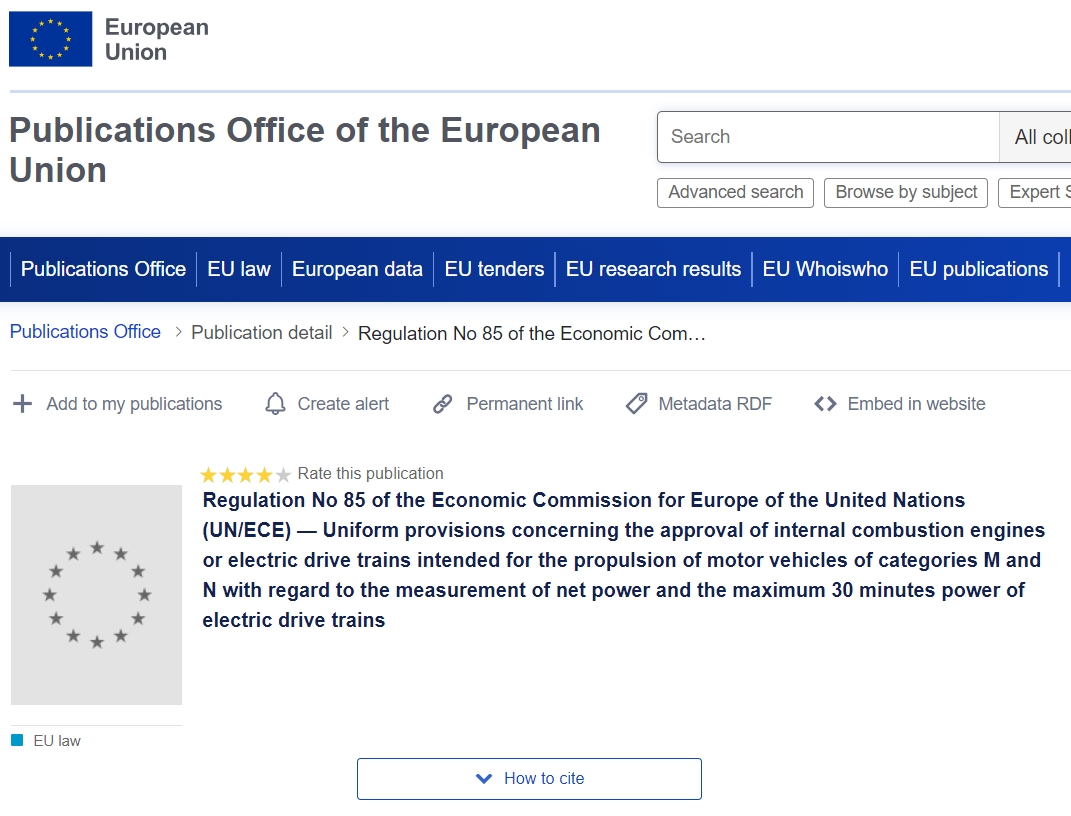1071x816 pixels.
Task: Click the Advanced search button
Action: tap(735, 192)
